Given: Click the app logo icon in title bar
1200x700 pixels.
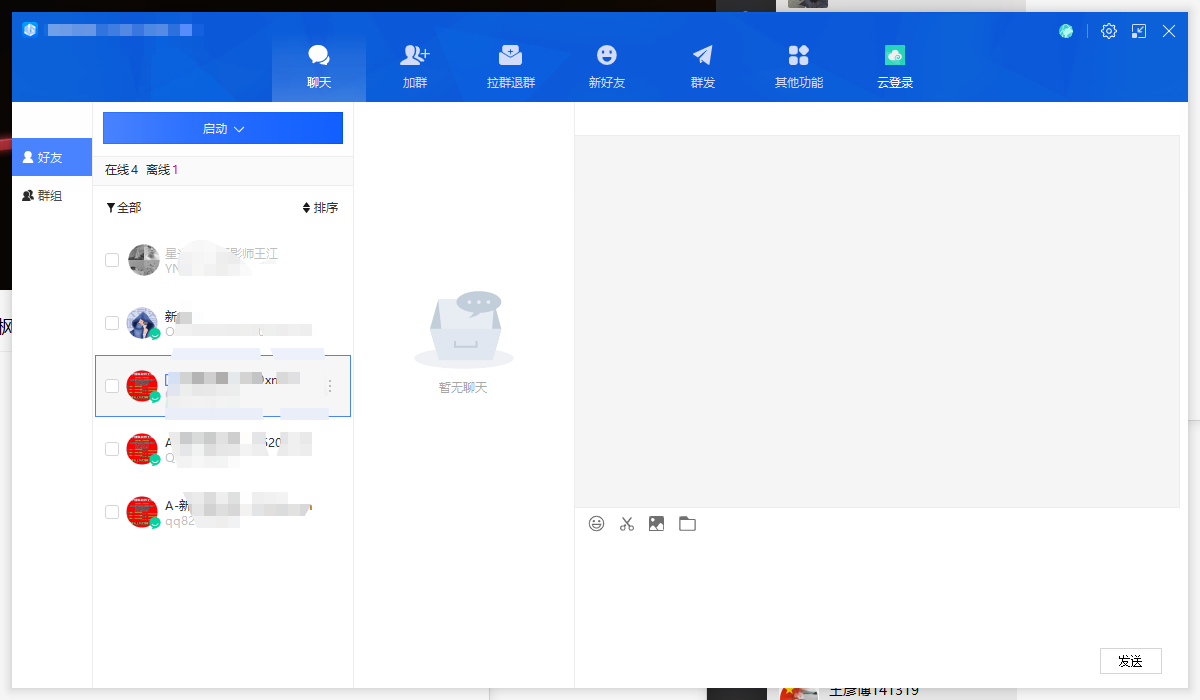Looking at the screenshot, I should (x=30, y=30).
